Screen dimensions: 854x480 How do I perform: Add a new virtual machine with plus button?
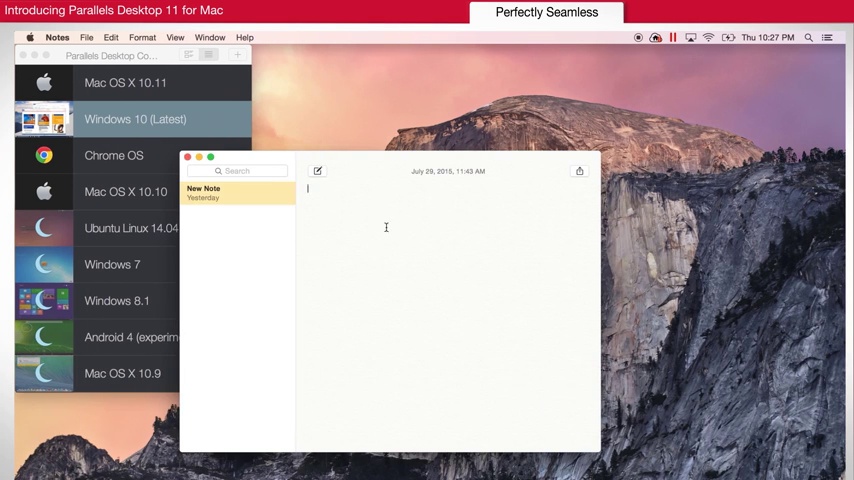(x=237, y=54)
